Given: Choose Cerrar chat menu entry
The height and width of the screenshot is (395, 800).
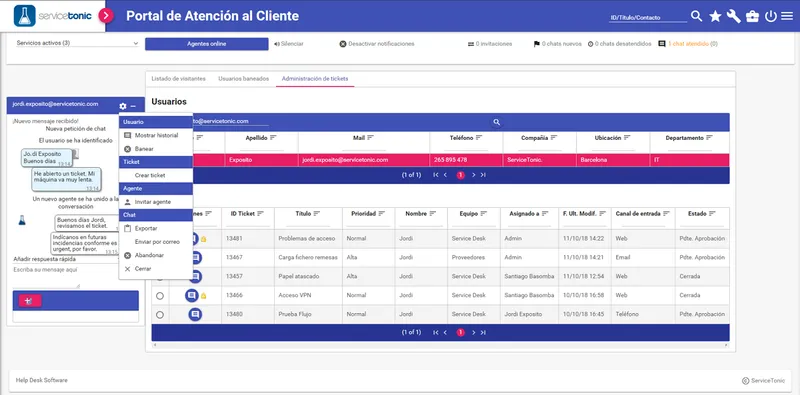Looking at the screenshot, I should click(x=156, y=268).
